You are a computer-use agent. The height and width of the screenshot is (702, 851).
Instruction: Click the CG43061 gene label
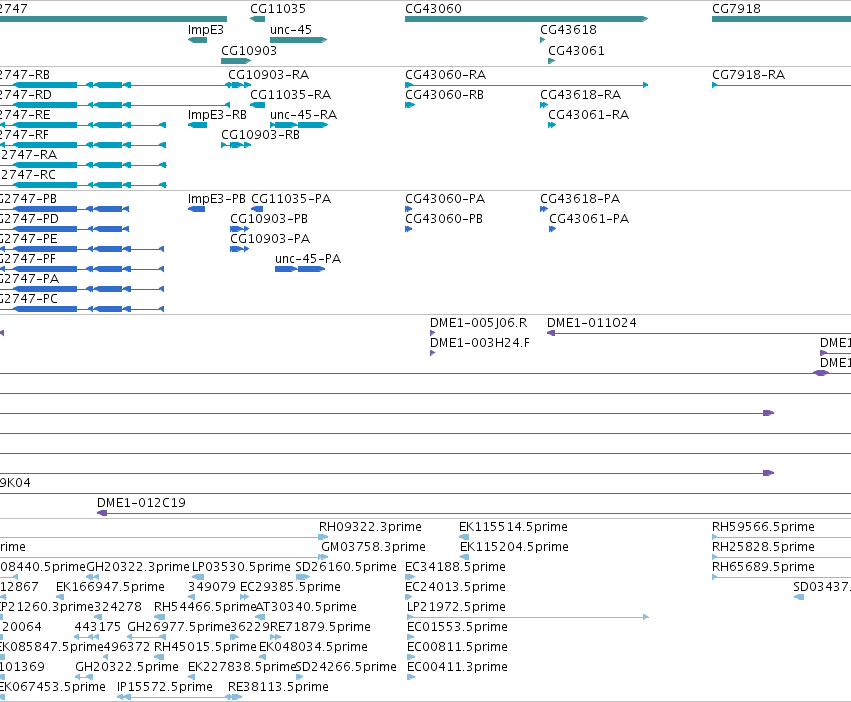click(576, 50)
